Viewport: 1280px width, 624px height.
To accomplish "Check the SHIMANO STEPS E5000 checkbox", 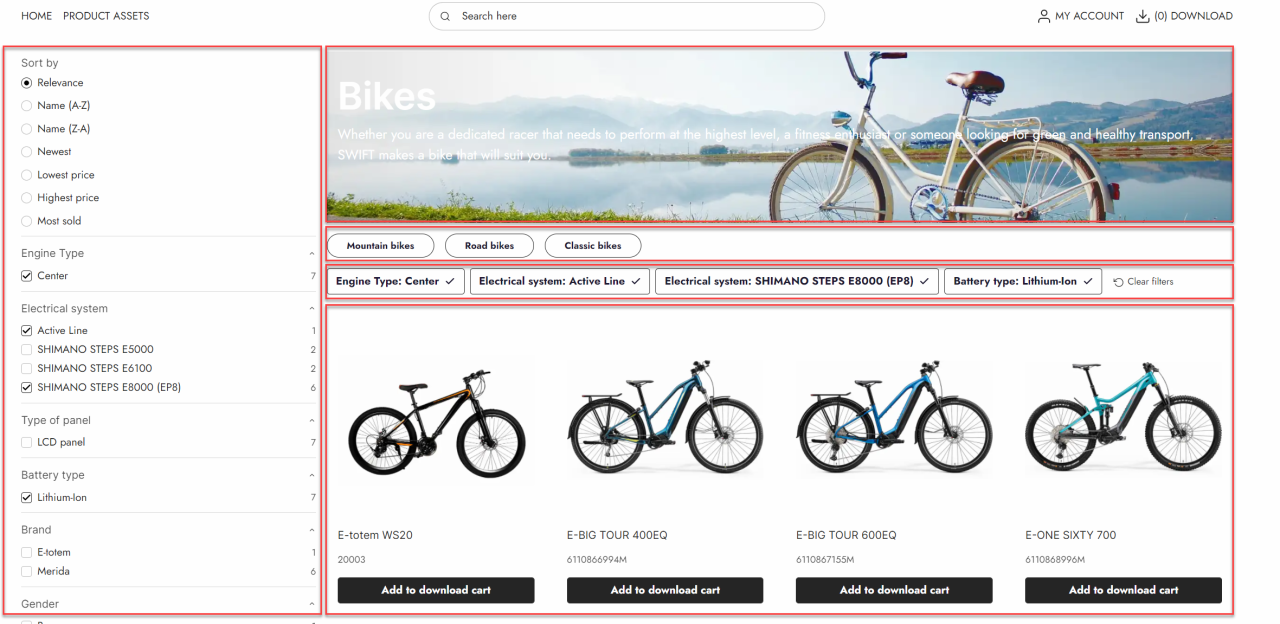I will click(27, 350).
